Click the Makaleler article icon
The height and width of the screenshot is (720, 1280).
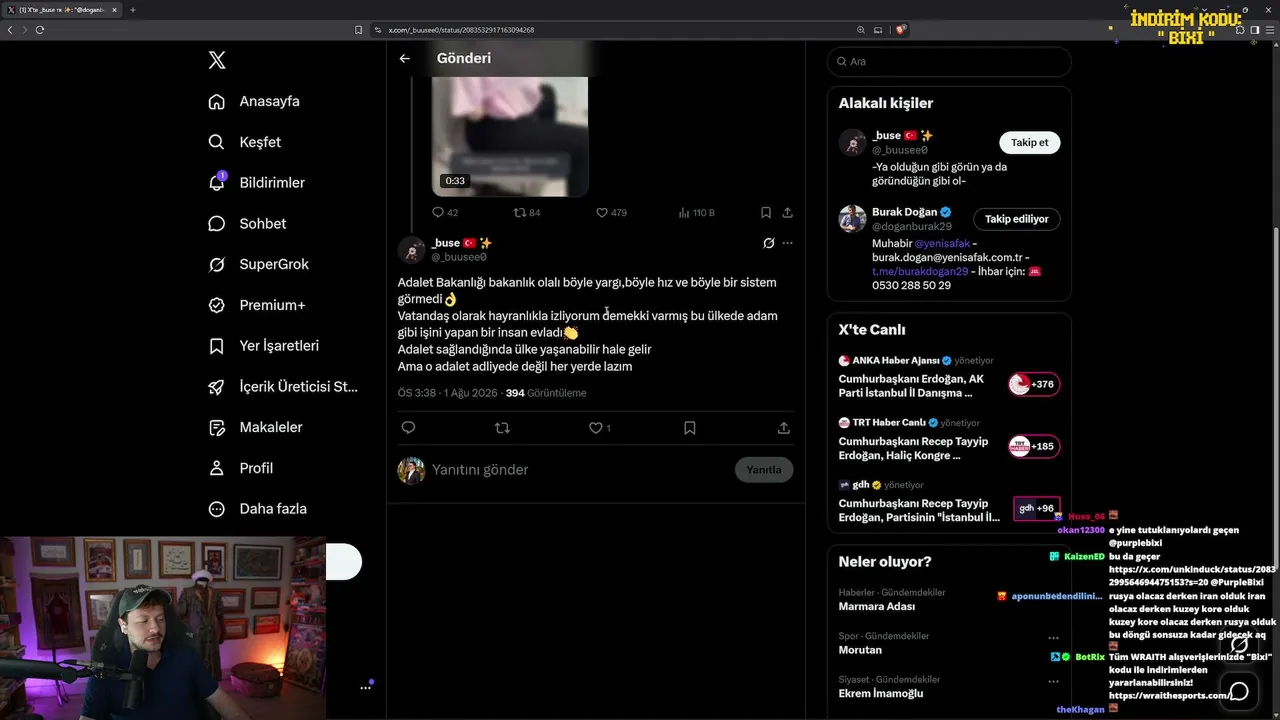coord(216,427)
